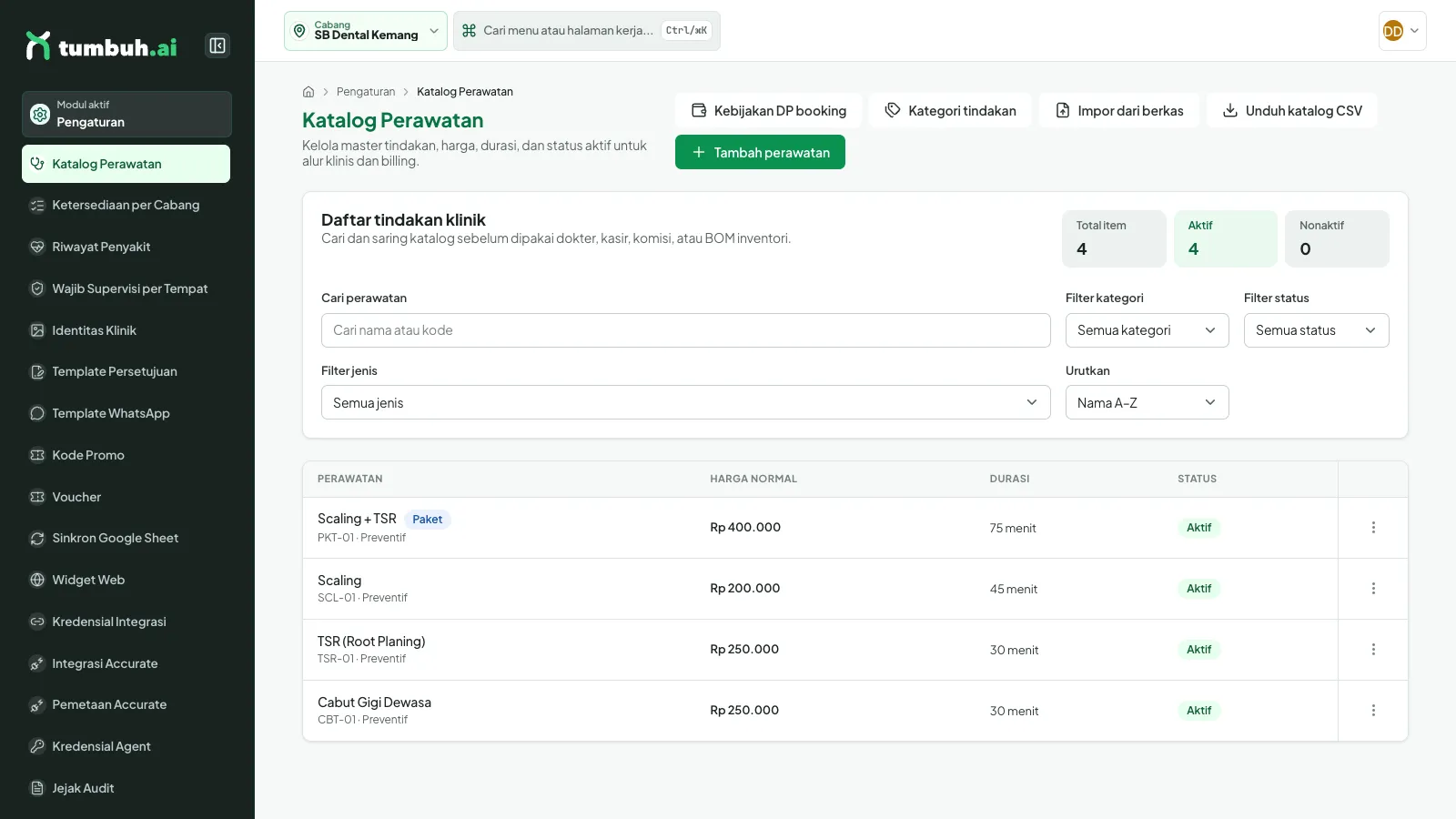Open Kebijakan DP booking
Screen dimensions: 1456x819
pyautogui.click(x=769, y=111)
